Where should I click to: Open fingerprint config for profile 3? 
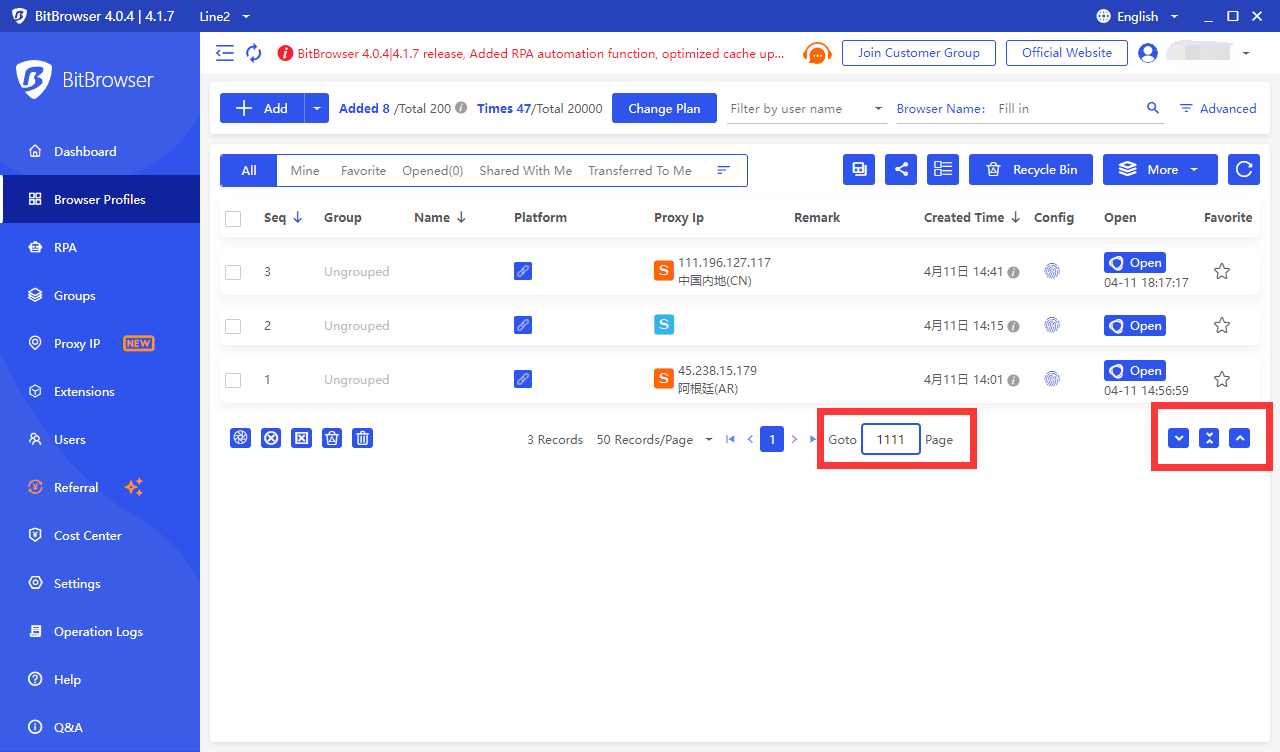[1052, 271]
